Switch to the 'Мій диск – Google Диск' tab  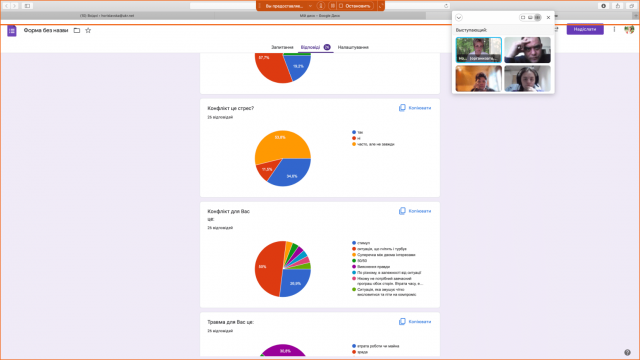[x=320, y=16]
